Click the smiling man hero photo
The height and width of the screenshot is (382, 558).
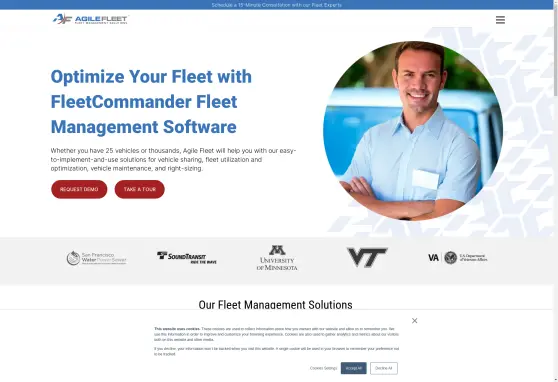[x=413, y=131]
